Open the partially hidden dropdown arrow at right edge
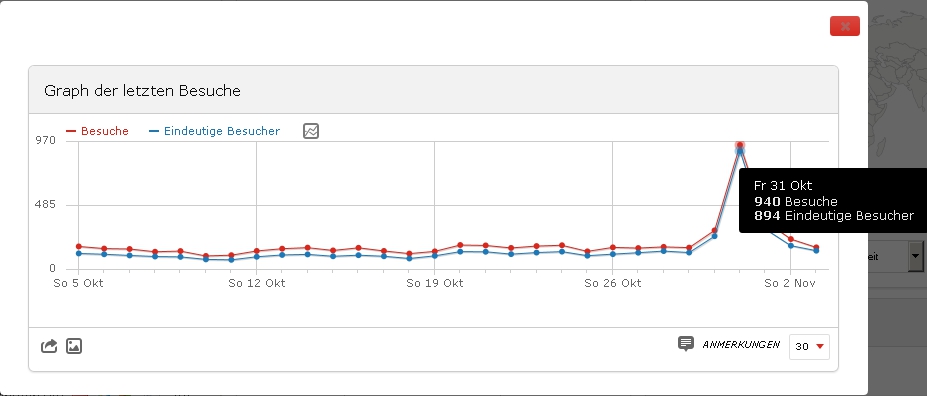The height and width of the screenshot is (396, 927). 916,256
